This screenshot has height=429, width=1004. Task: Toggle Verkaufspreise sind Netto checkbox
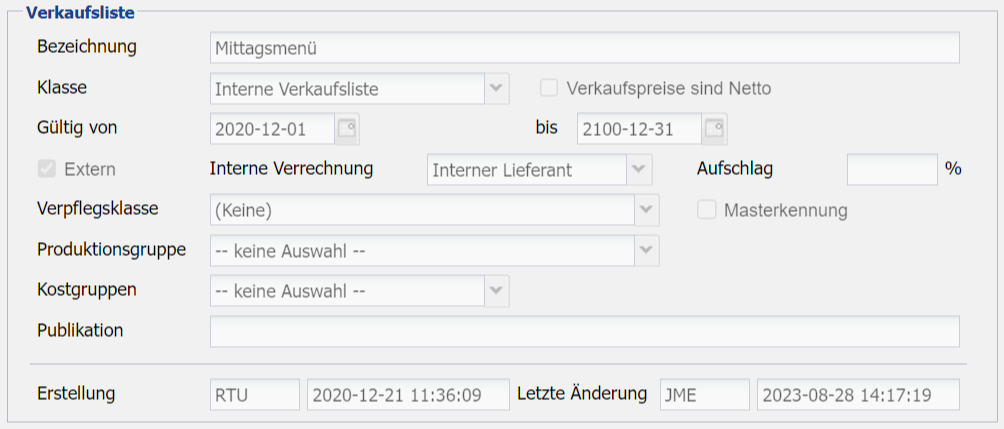pyautogui.click(x=549, y=88)
